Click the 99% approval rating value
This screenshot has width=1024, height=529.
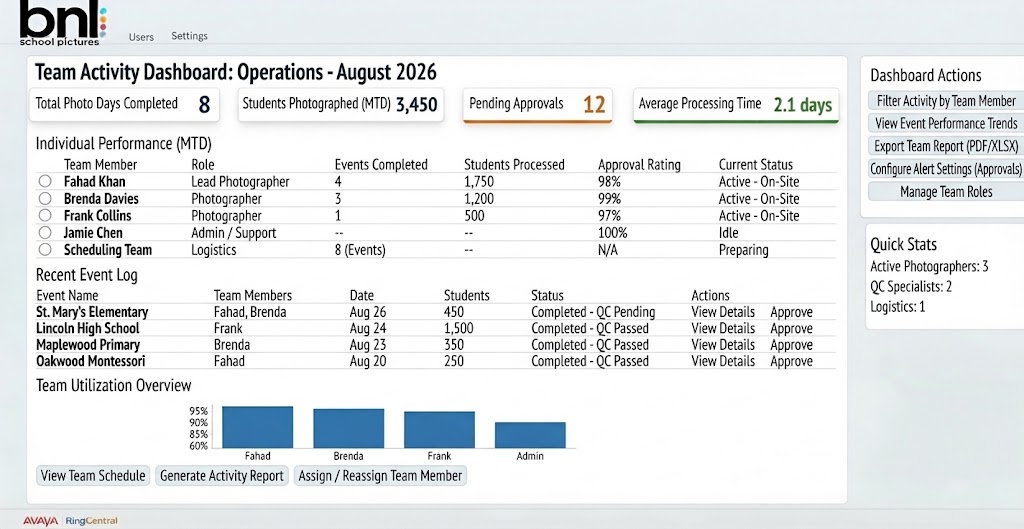pos(609,199)
